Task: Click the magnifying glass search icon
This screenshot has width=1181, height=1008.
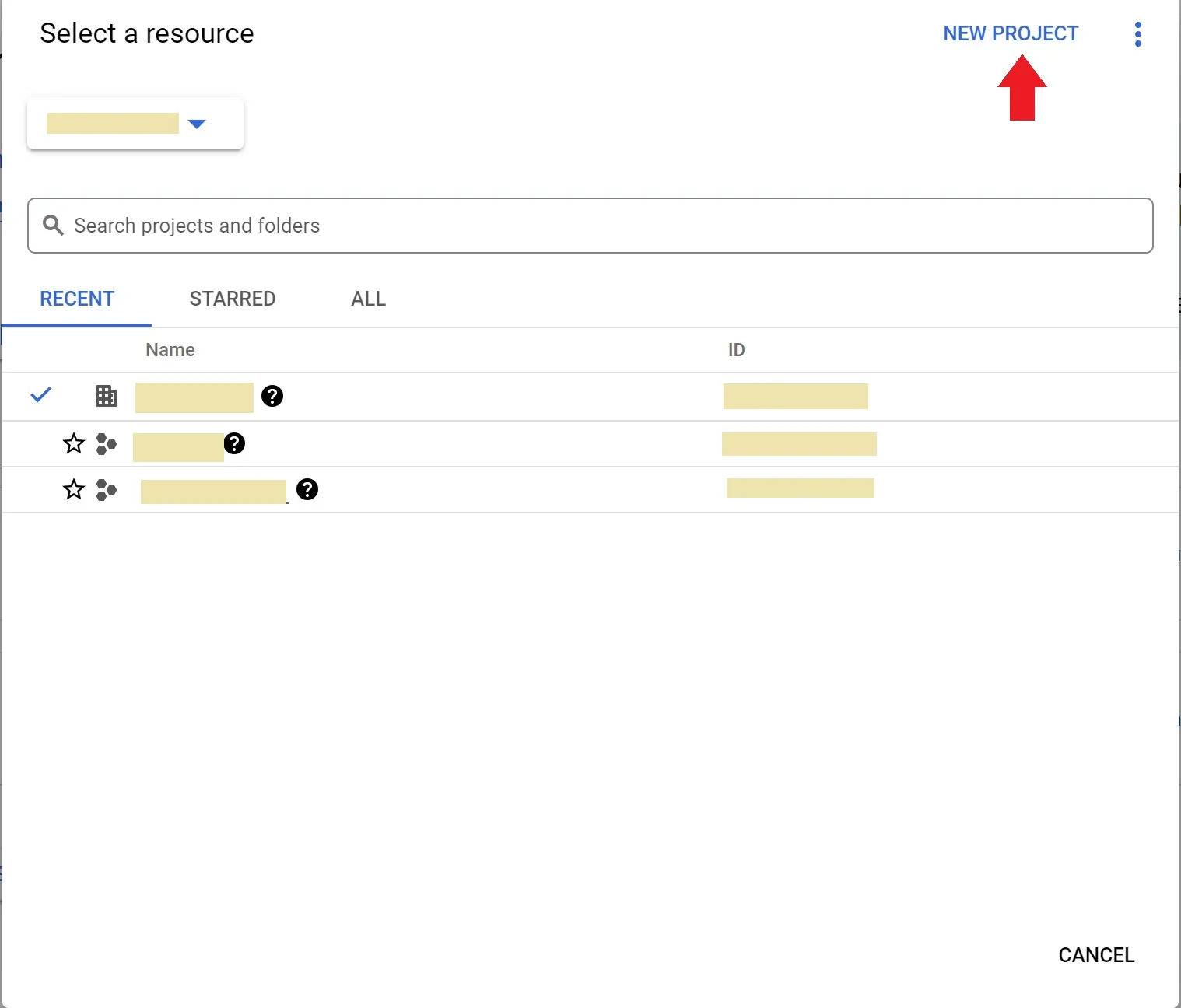Action: click(53, 226)
